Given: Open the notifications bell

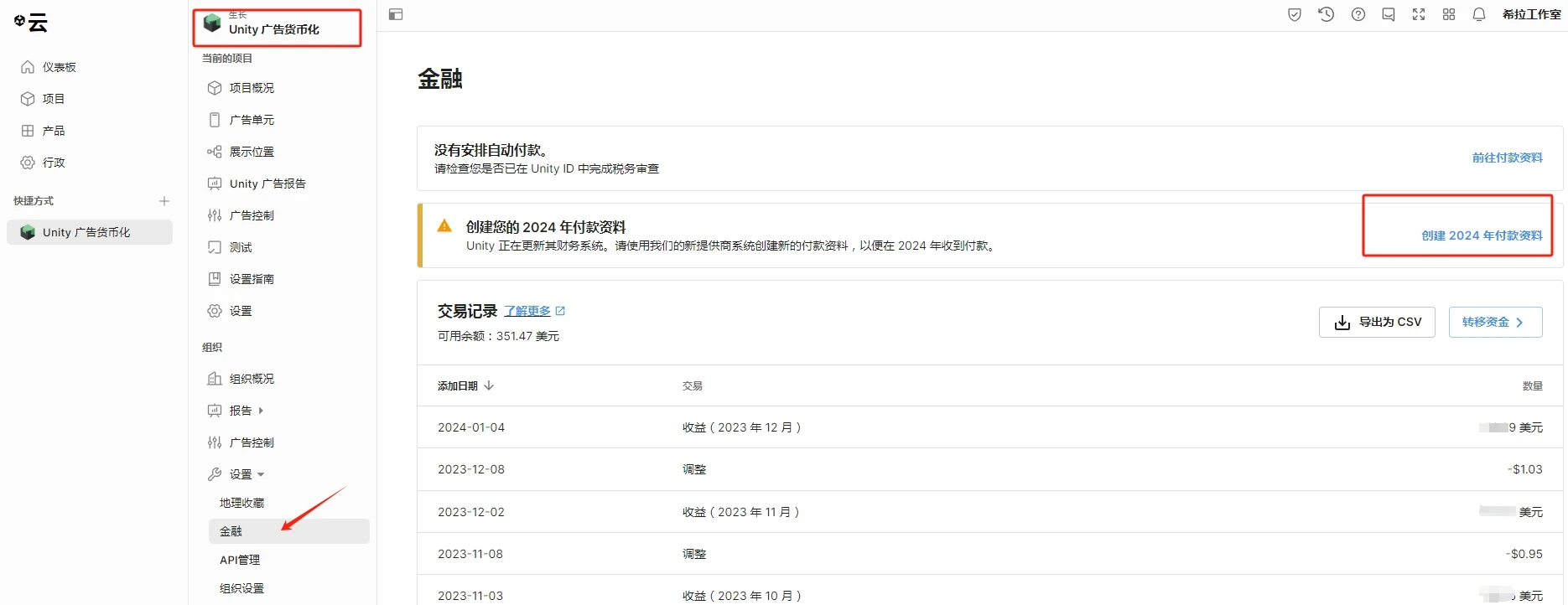Looking at the screenshot, I should (x=1479, y=14).
